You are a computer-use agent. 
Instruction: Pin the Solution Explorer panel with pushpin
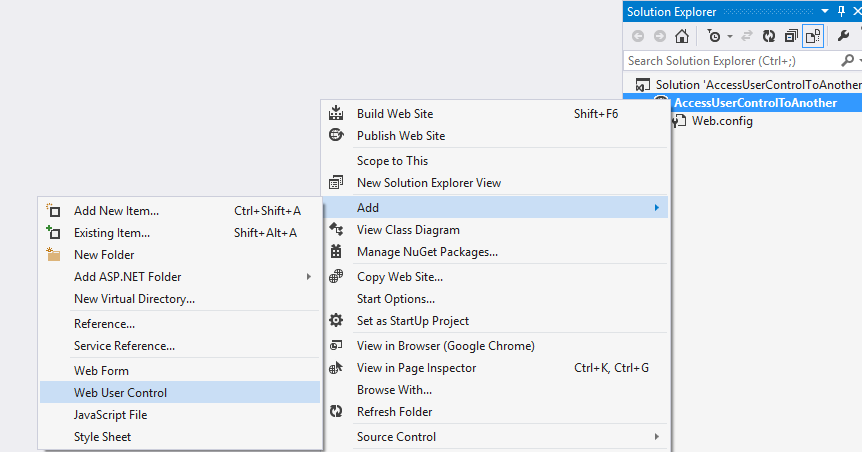[841, 11]
